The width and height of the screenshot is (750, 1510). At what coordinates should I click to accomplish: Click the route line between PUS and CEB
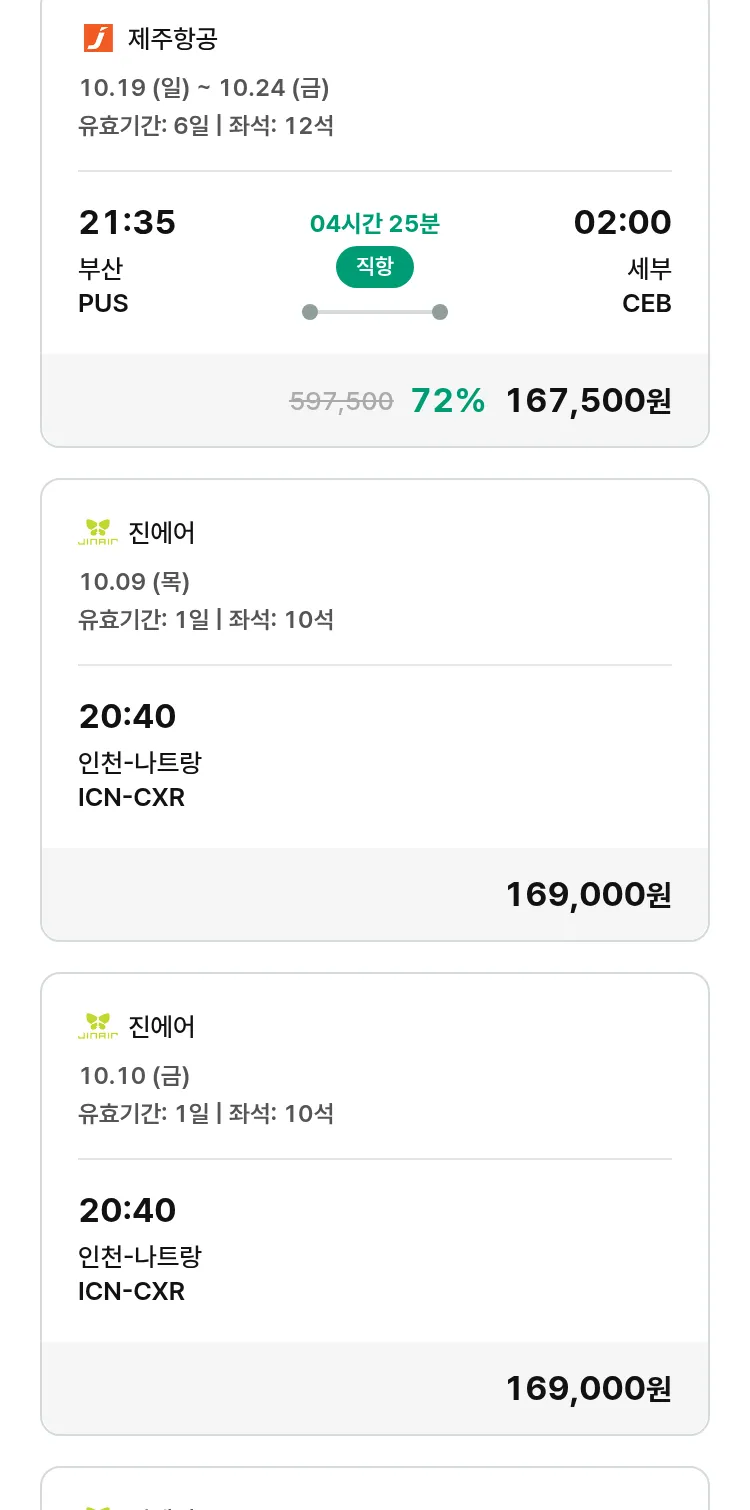click(x=374, y=312)
